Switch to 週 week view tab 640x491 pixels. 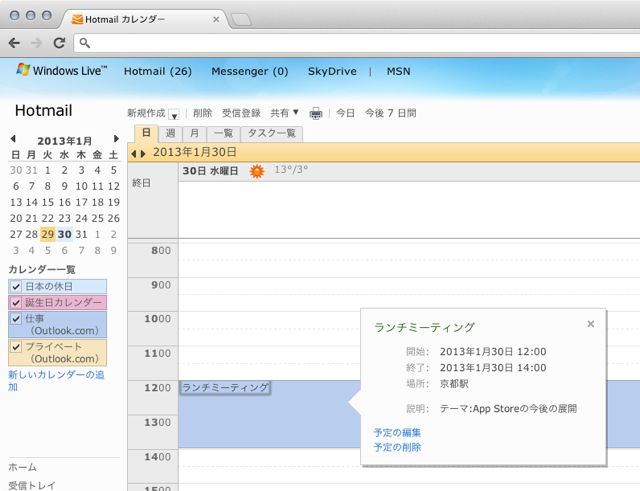[171, 133]
